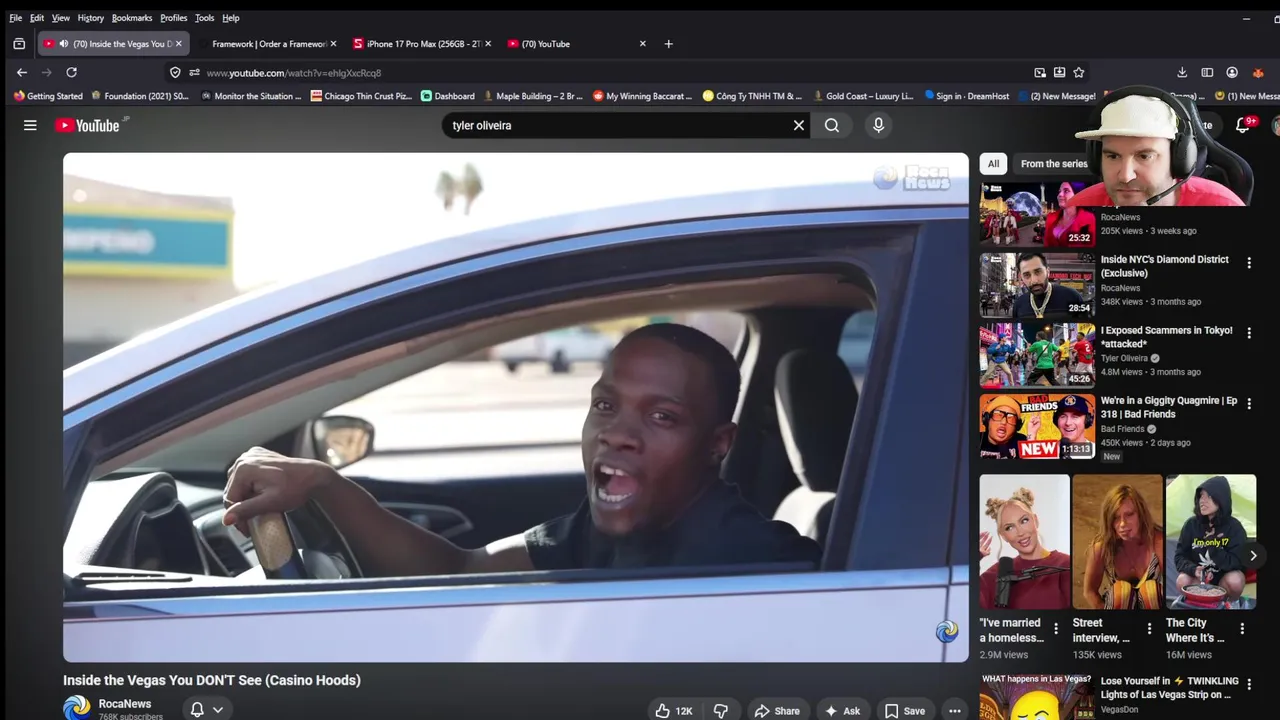Open options for We're in a Giggity Quagmire
The image size is (1280, 720).
coord(1248,404)
